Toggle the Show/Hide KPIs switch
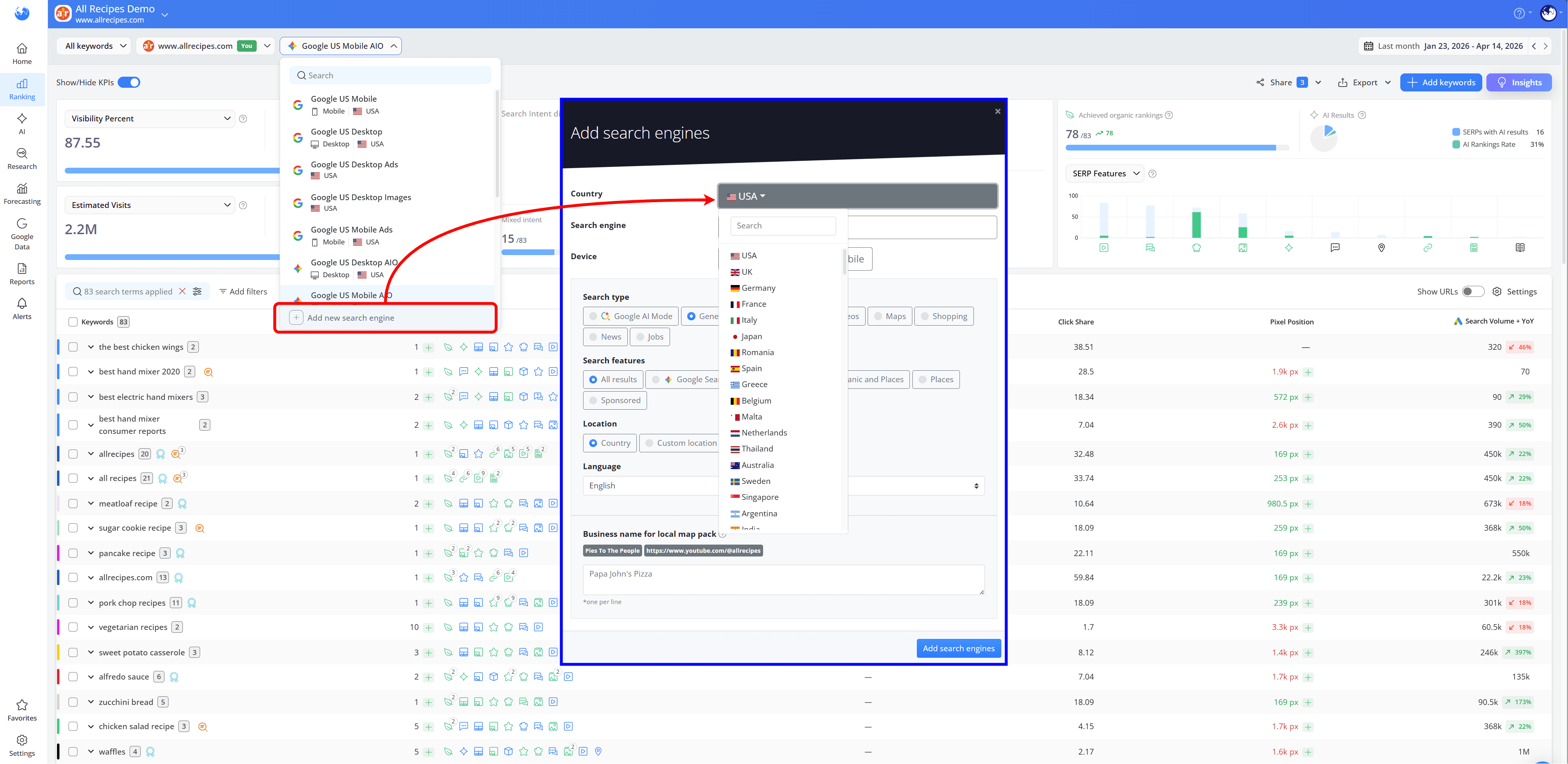1568x764 pixels. coord(128,82)
